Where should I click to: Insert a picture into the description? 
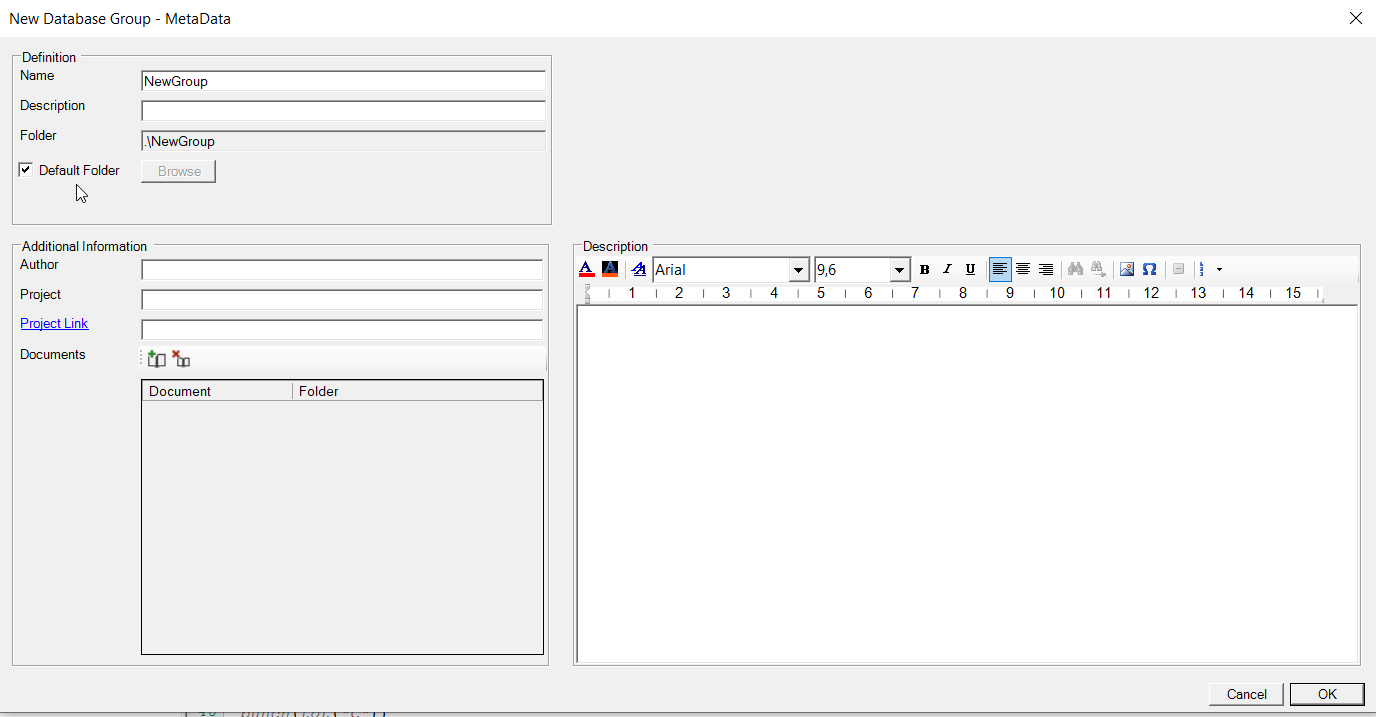(1127, 270)
